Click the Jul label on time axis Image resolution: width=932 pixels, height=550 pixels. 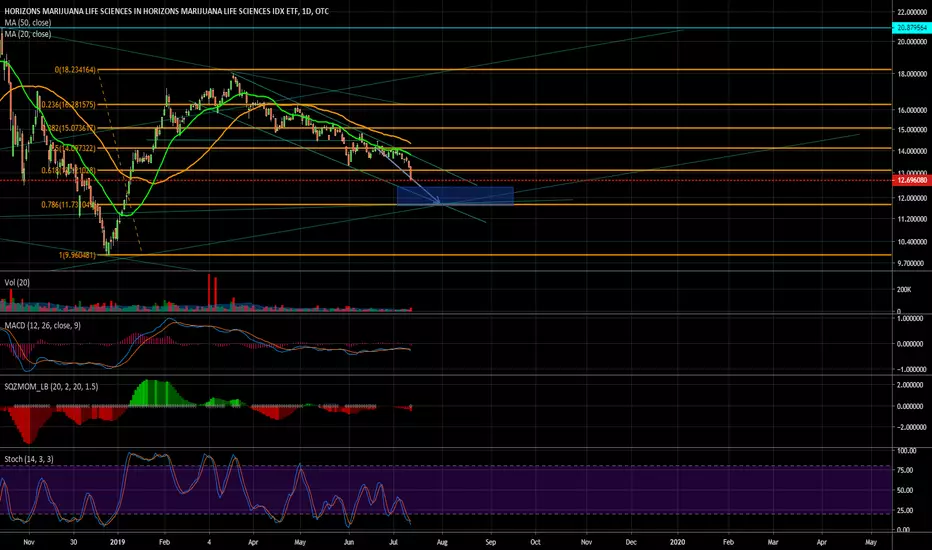[x=393, y=542]
